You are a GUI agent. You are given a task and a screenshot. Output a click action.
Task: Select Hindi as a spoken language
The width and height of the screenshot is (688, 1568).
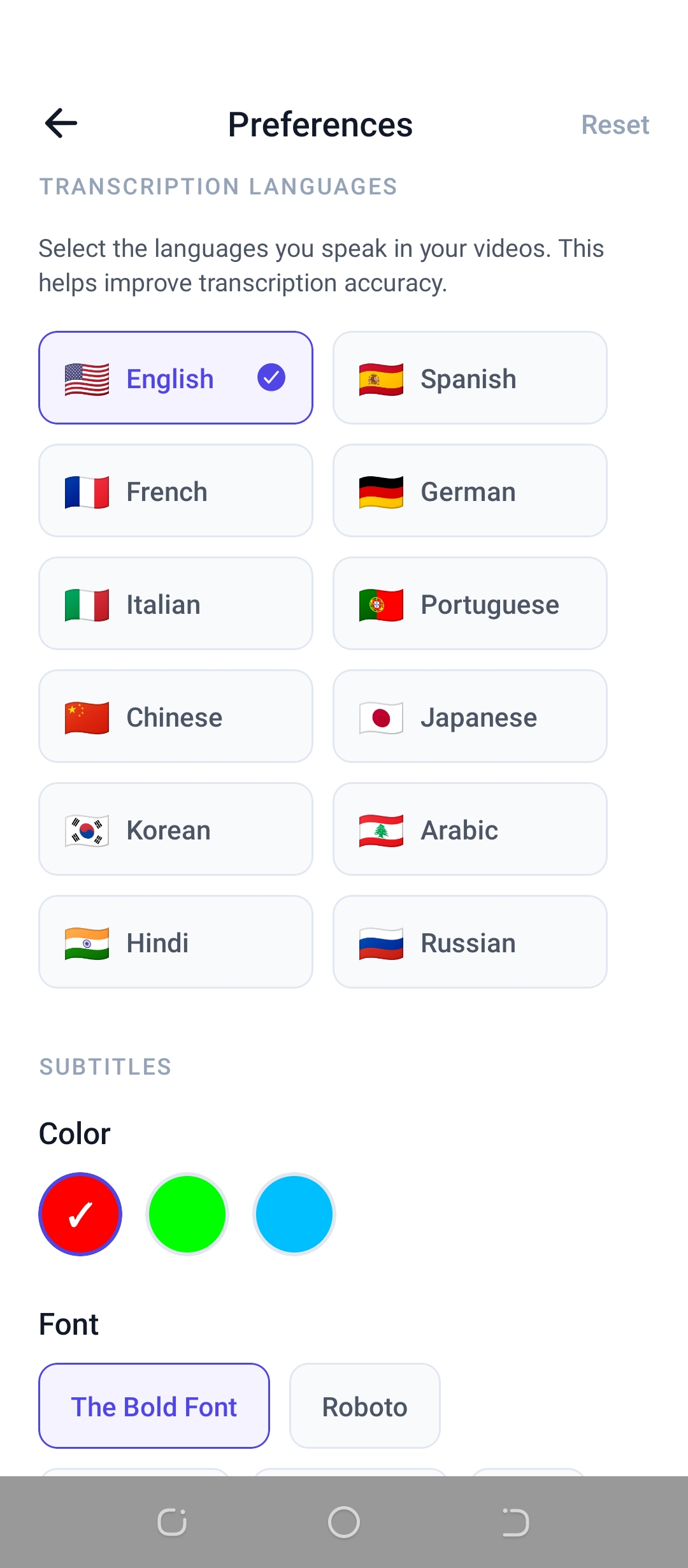point(176,942)
